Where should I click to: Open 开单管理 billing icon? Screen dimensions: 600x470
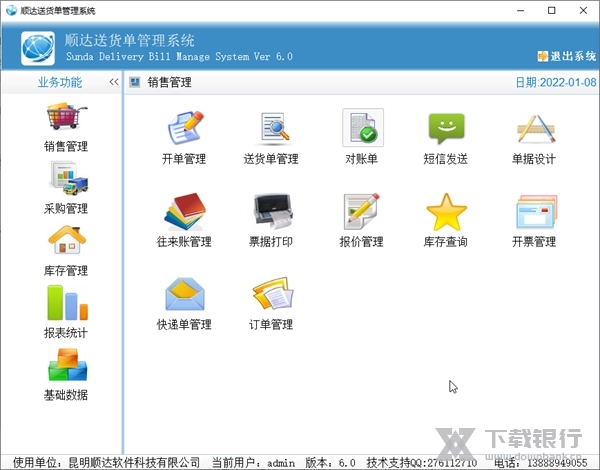pos(184,128)
